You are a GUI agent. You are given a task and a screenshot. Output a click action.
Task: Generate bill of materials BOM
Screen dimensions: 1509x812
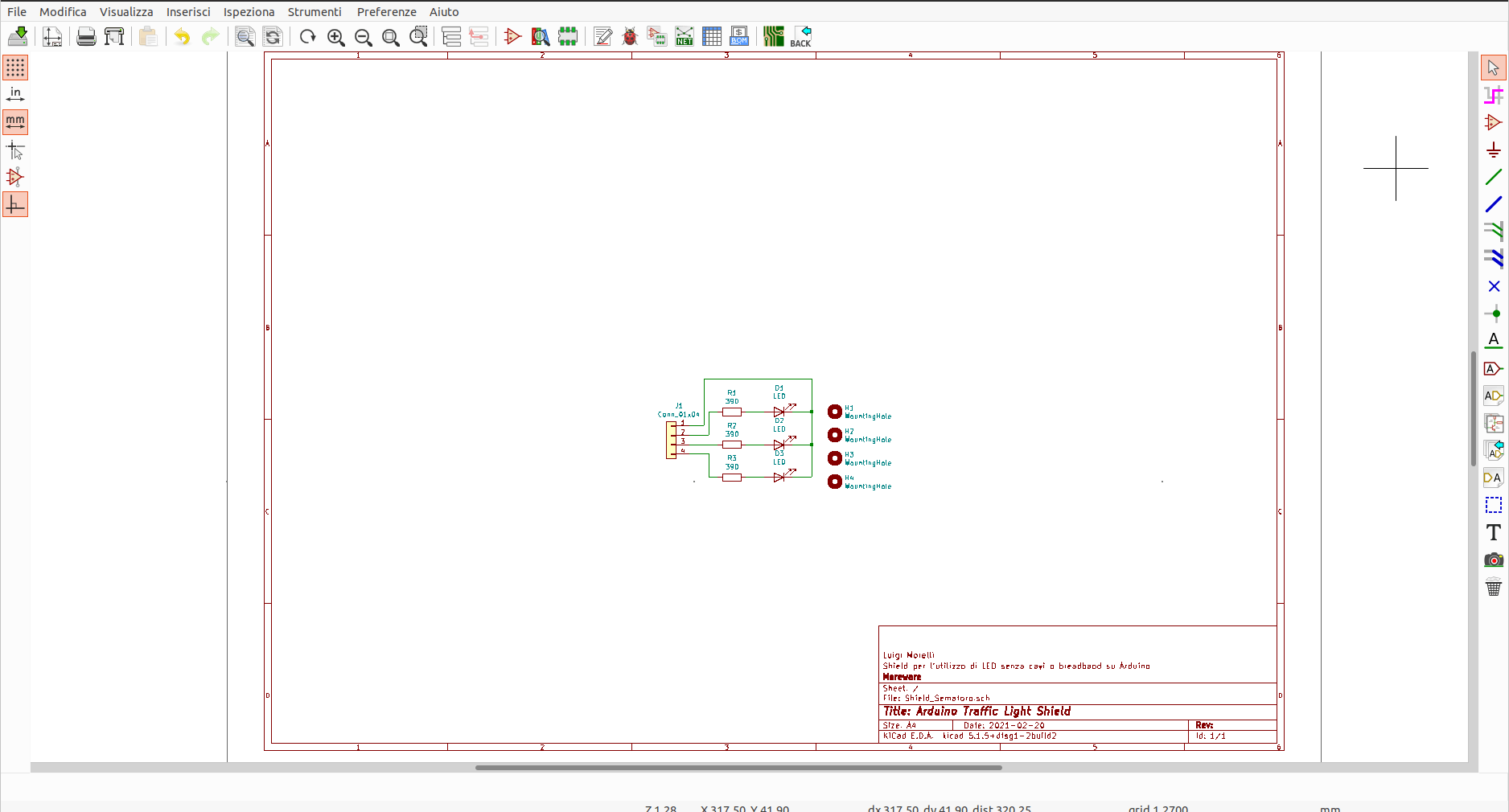[739, 36]
